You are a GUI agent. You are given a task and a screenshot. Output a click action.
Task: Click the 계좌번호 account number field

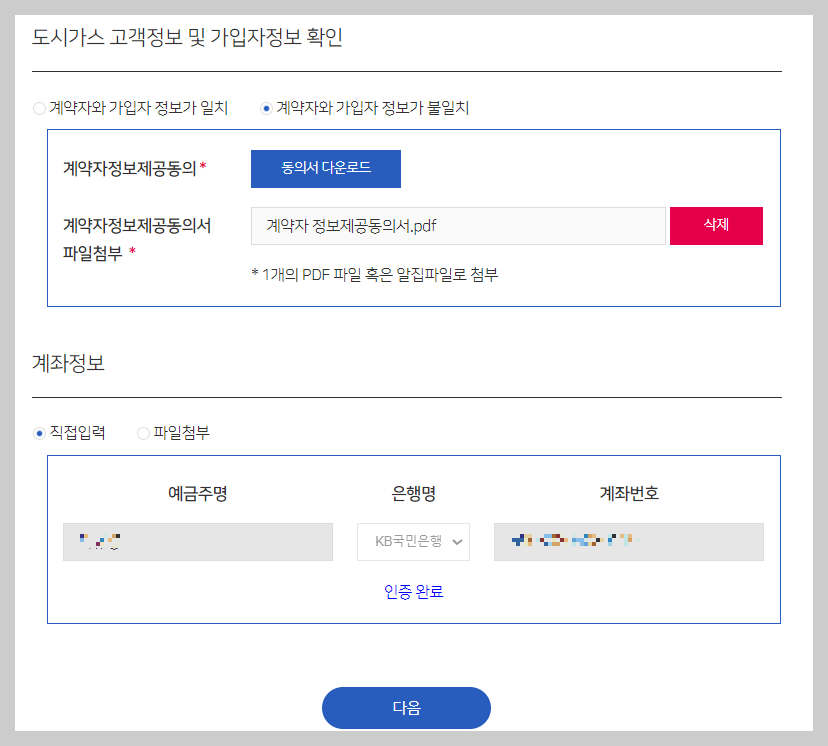click(628, 541)
